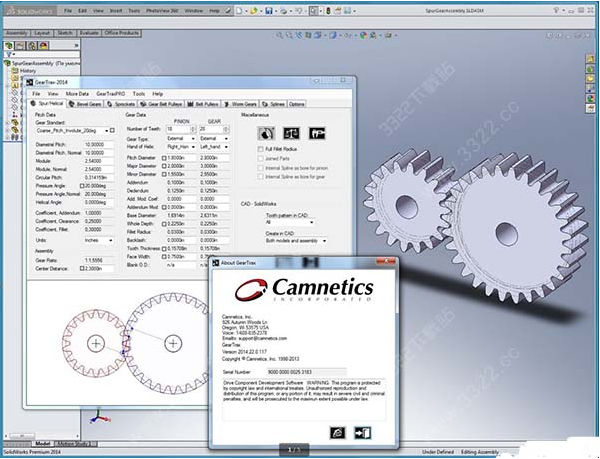The height and width of the screenshot is (459, 600).
Task: Open the Gear Hand of Helix dropdown
Action: point(214,147)
